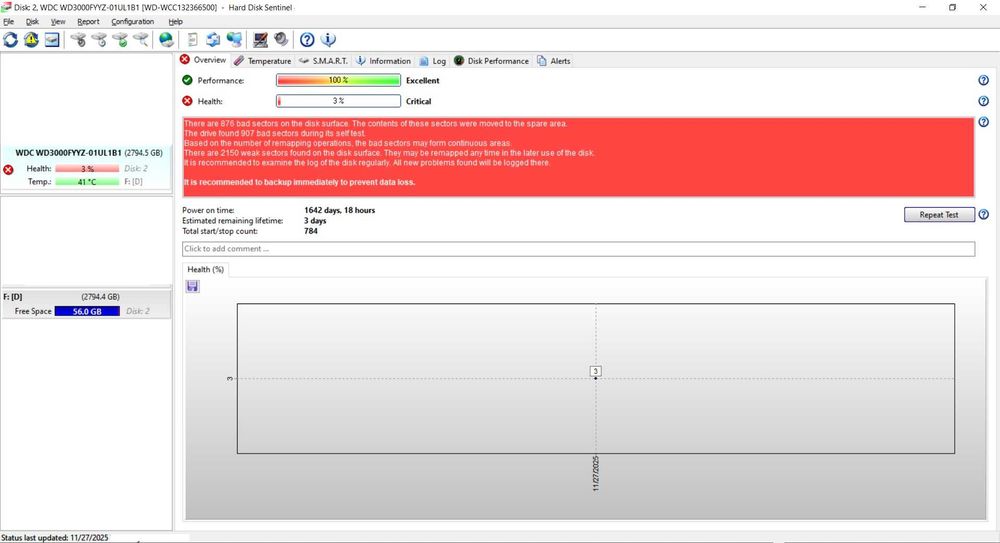Click the '3 days' estimated remaining lifetime value
The height and width of the screenshot is (543, 1000).
tap(315, 221)
